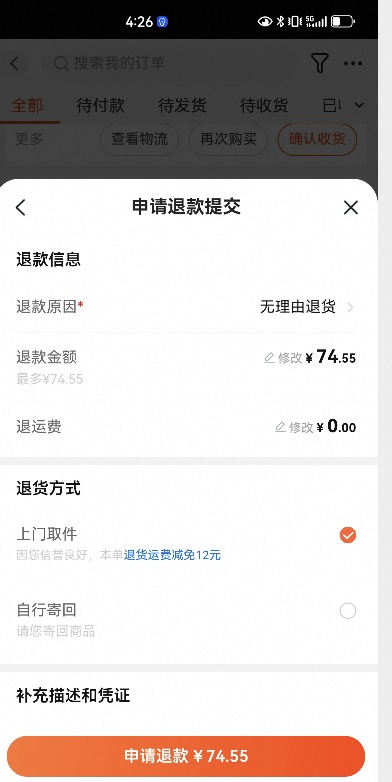Tap the filter funnel icon
Image resolution: width=392 pixels, height=782 pixels.
pos(320,63)
